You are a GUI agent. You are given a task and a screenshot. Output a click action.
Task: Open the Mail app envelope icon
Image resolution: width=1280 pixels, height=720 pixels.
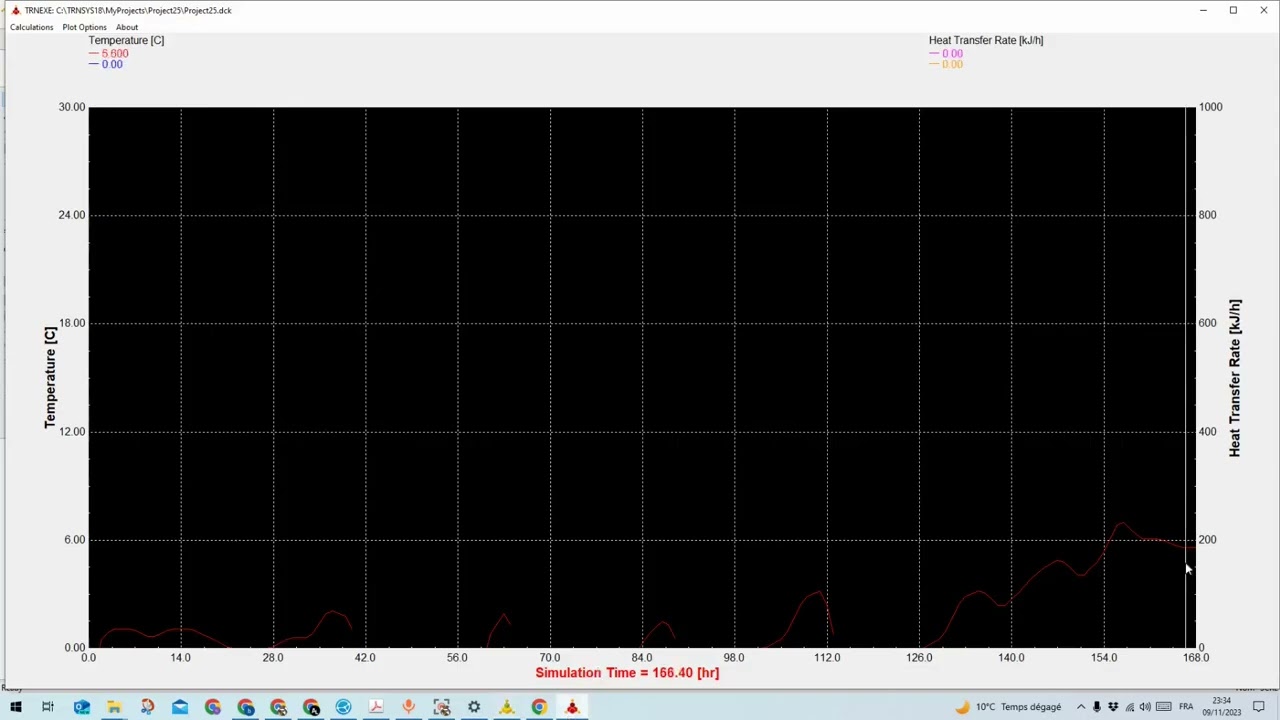180,707
